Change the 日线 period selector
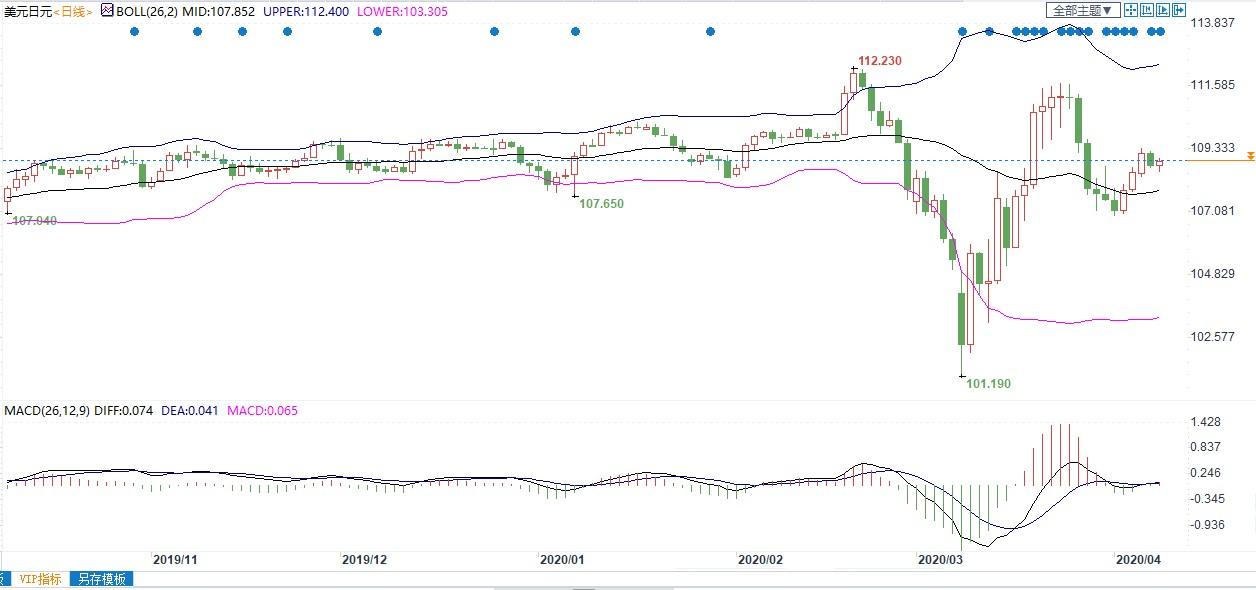 click(73, 11)
